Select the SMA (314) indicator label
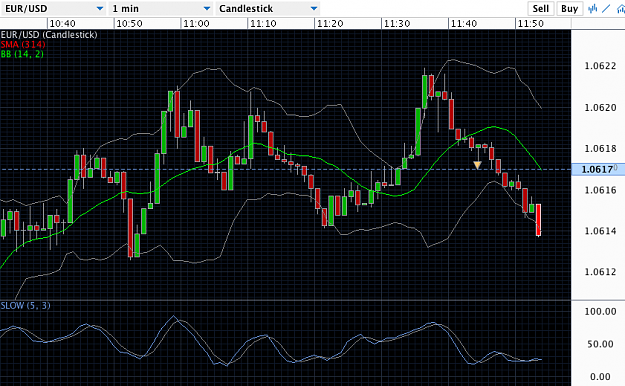 [23, 44]
